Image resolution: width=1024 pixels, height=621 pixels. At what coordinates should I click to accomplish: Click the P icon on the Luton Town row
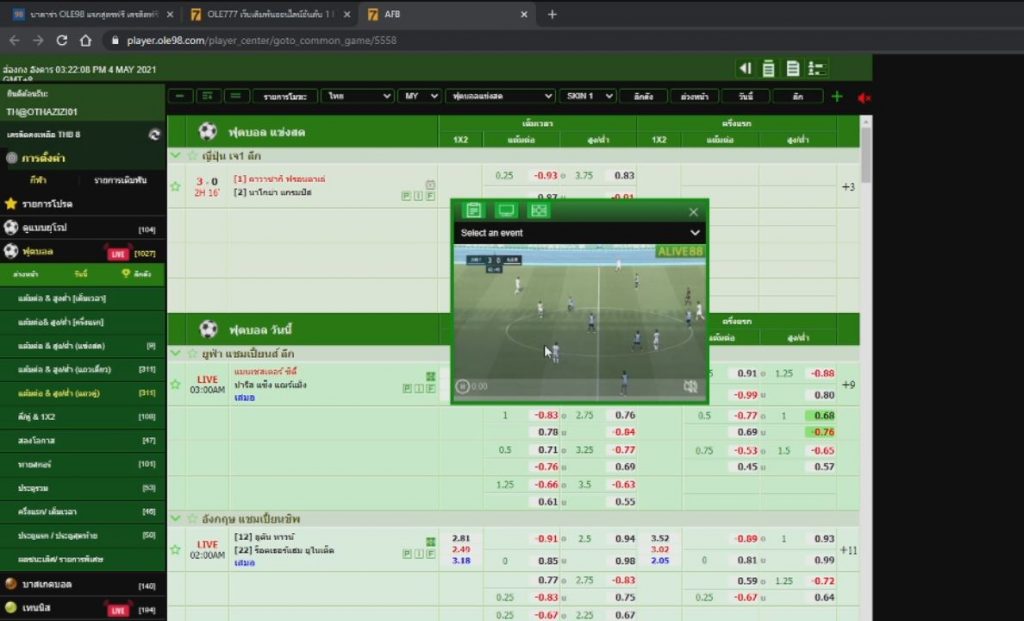(x=406, y=554)
